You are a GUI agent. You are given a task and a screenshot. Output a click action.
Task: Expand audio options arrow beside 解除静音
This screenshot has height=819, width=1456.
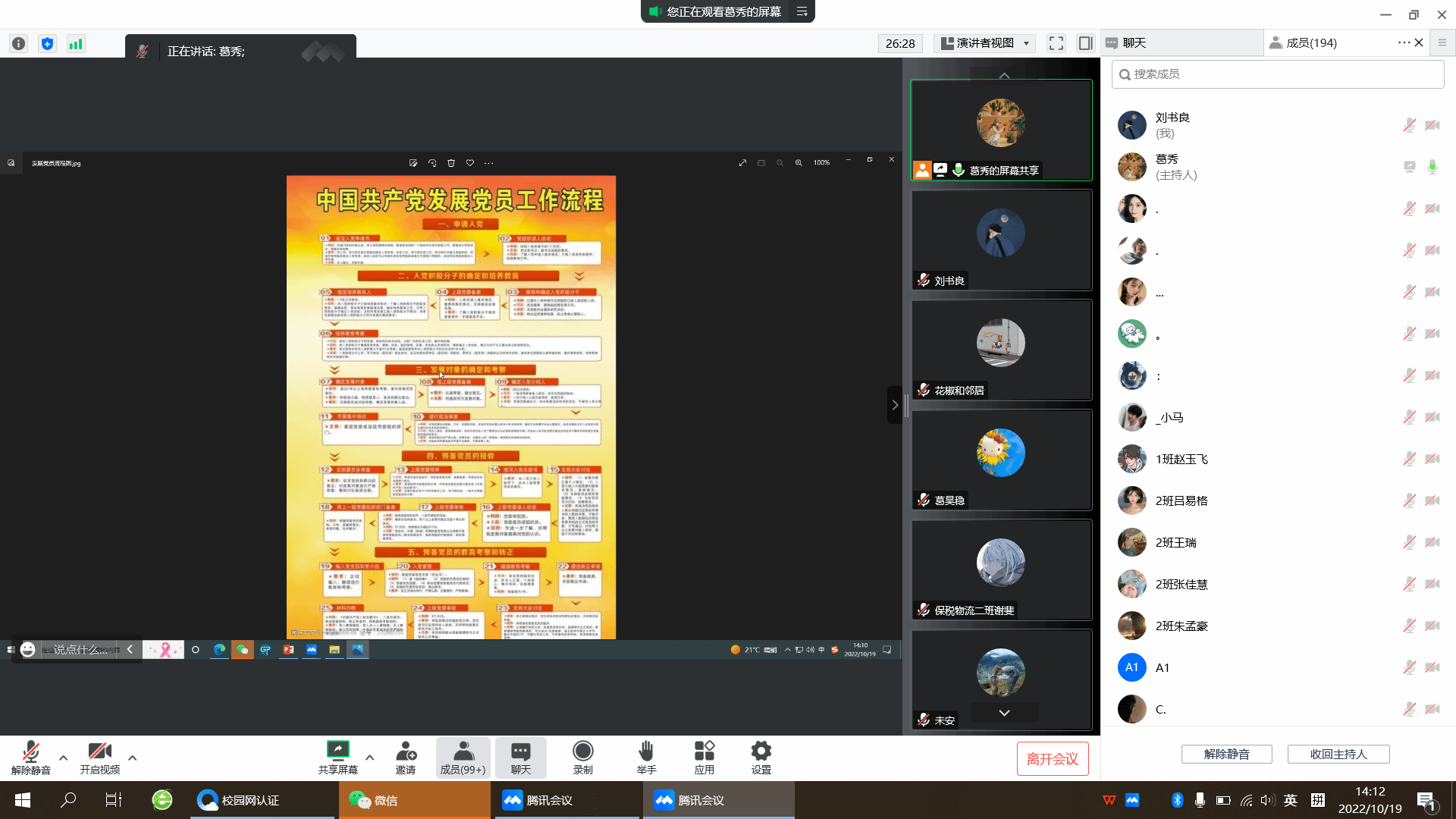pos(63,757)
